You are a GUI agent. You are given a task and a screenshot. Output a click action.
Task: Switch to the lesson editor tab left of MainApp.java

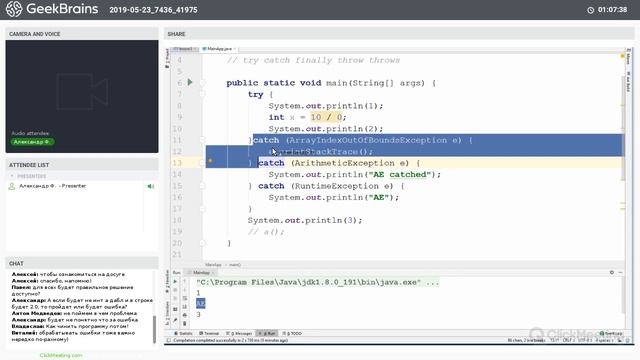(x=184, y=49)
